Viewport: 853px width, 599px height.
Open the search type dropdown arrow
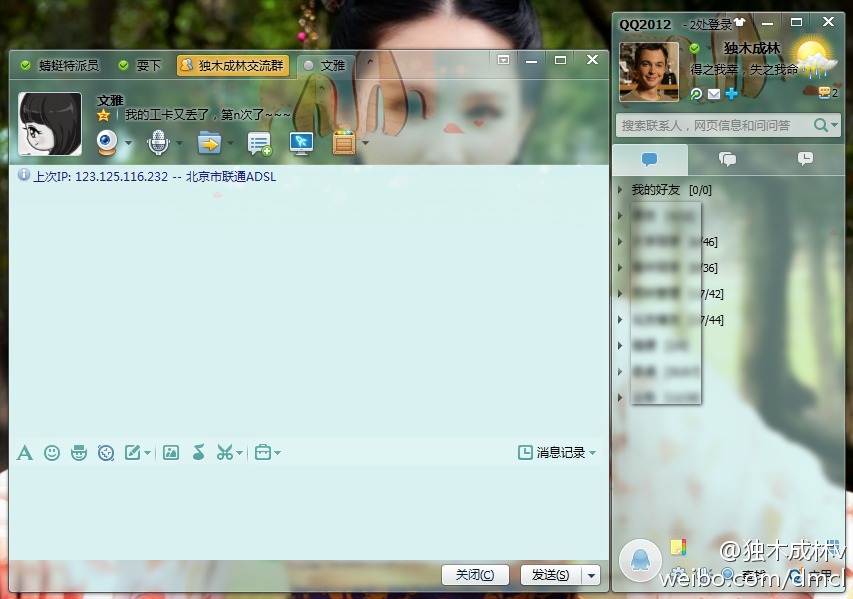point(835,126)
